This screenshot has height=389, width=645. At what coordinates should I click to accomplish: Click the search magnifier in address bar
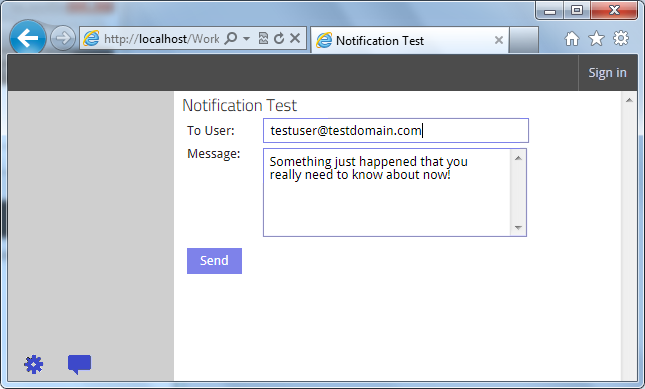[x=231, y=39]
